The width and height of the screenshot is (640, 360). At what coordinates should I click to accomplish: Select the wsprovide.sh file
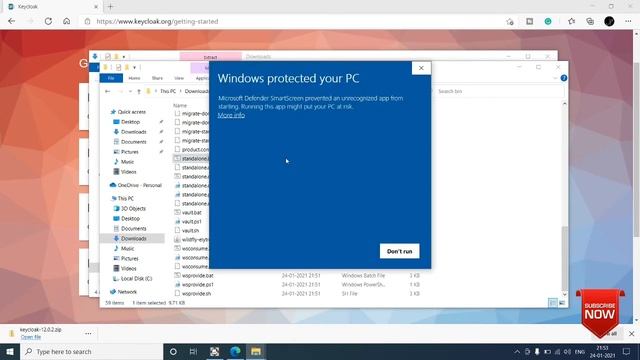click(x=196, y=293)
